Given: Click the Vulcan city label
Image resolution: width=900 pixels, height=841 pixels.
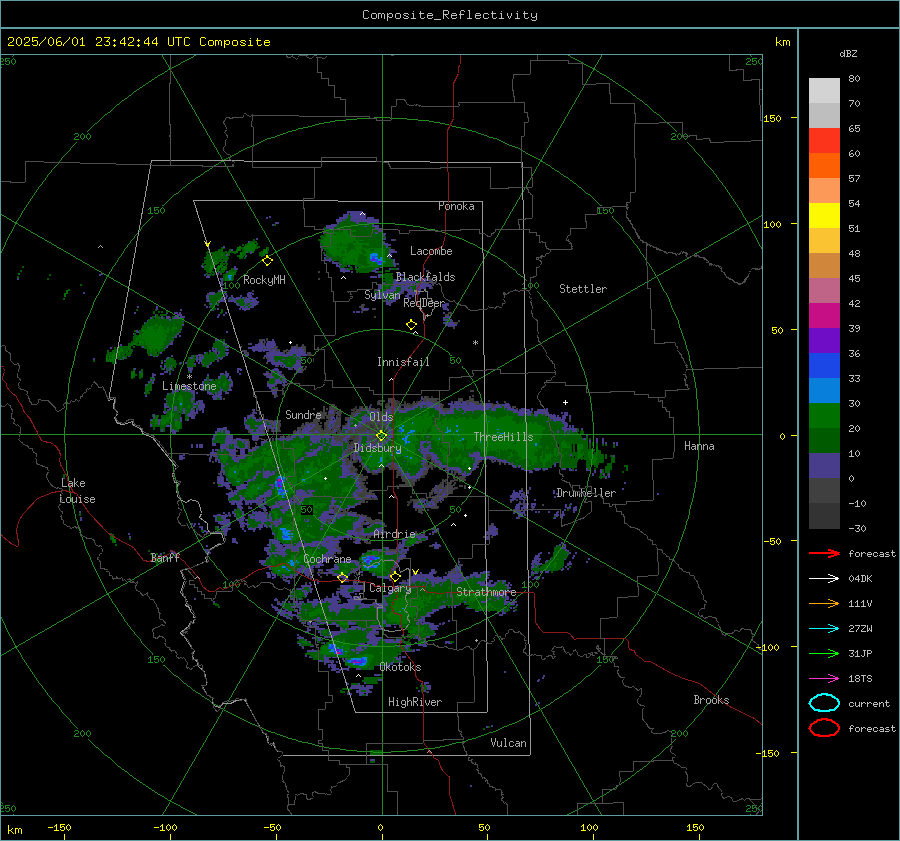Looking at the screenshot, I should 508,743.
